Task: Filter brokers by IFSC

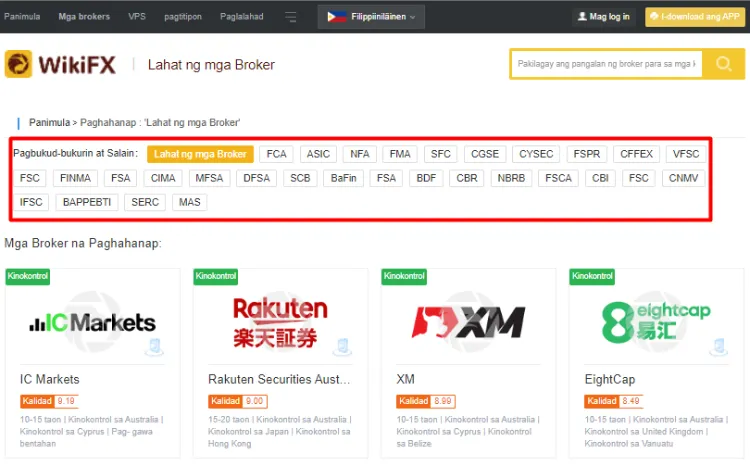Action: (x=31, y=202)
